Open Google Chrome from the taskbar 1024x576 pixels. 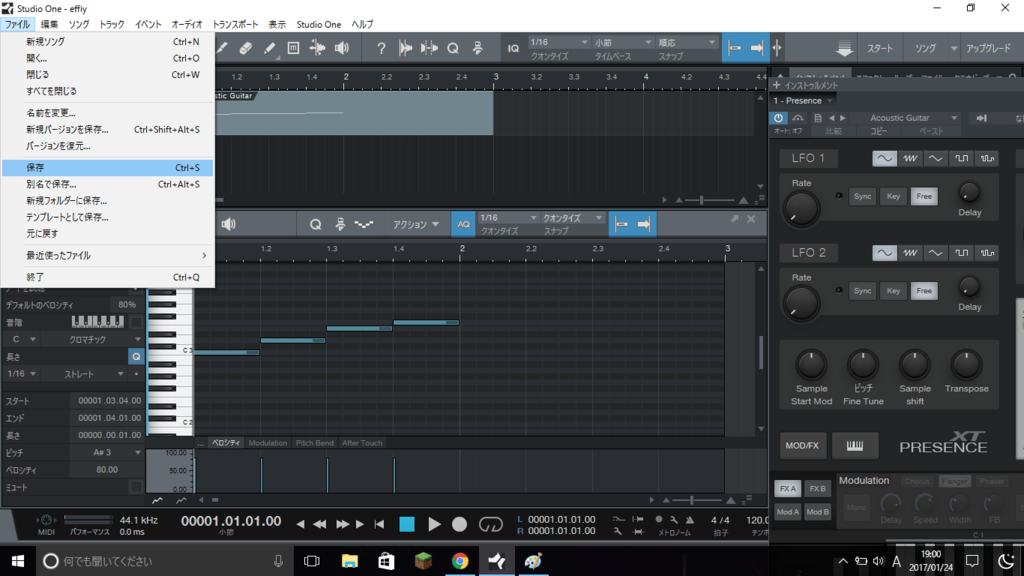pyautogui.click(x=460, y=561)
